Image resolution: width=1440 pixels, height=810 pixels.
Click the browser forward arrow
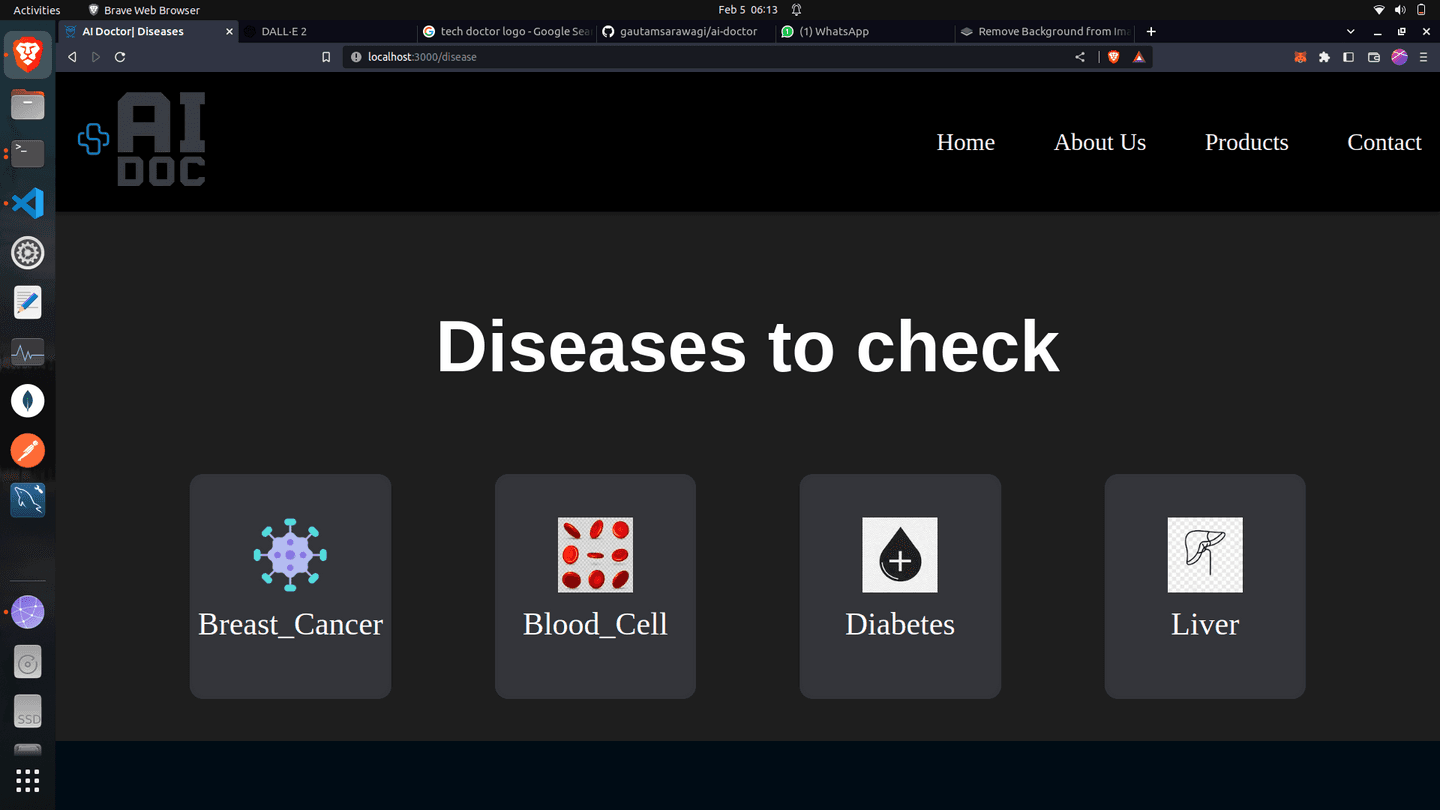pos(96,57)
